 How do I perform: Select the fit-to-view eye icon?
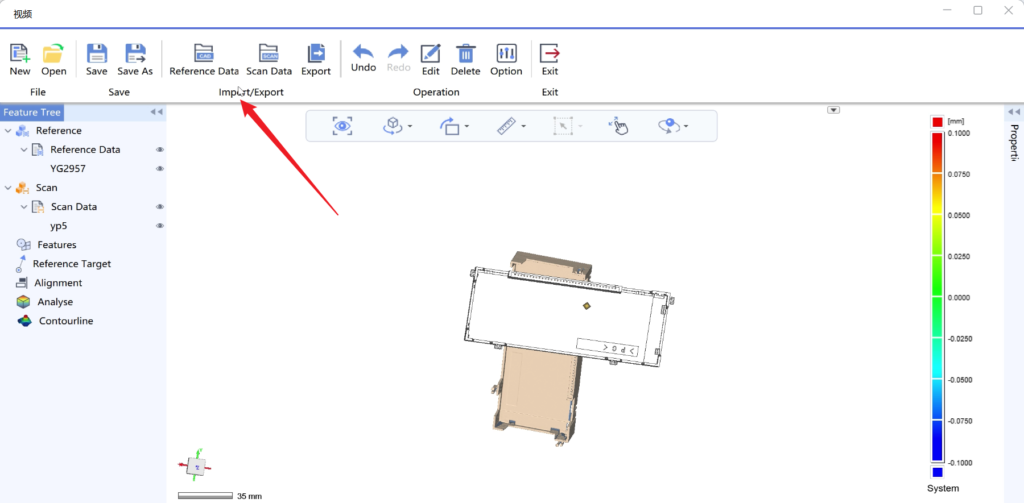coord(343,125)
